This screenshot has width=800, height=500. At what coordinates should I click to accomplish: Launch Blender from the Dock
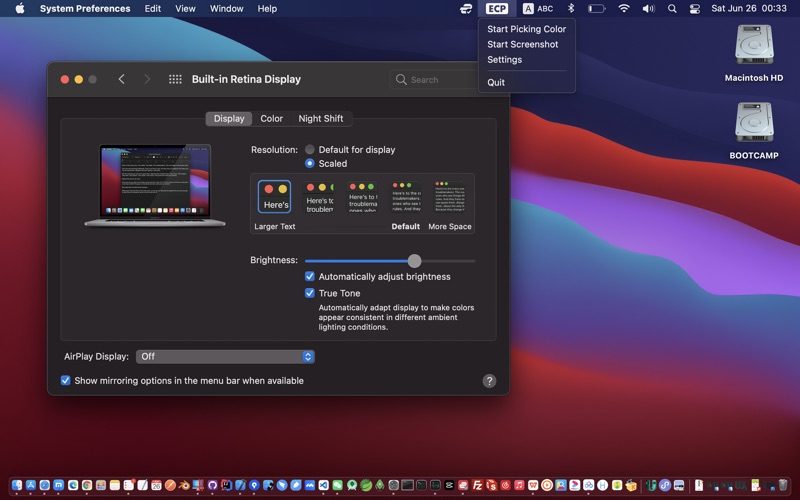pyautogui.click(x=184, y=485)
